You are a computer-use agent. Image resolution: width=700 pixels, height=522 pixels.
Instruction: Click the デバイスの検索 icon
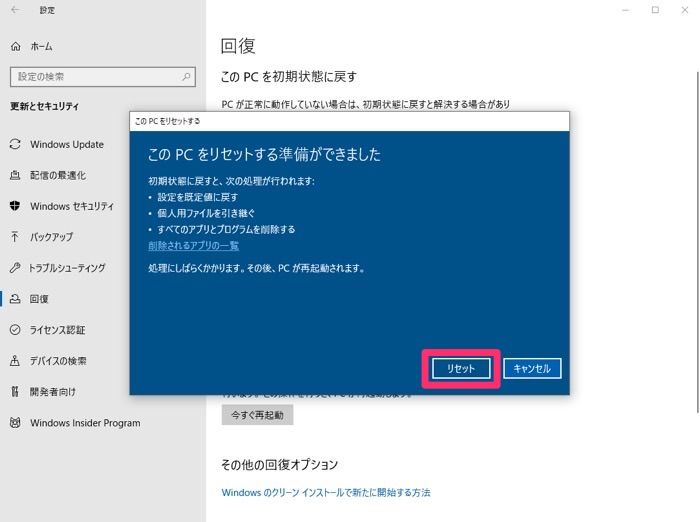tap(15, 360)
